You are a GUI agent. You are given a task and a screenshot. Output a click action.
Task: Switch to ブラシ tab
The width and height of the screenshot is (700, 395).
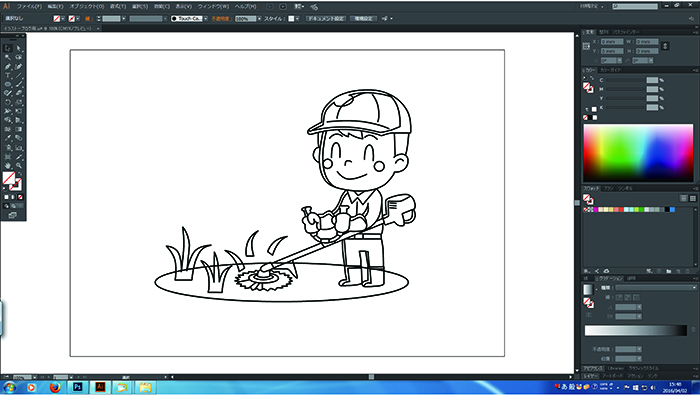pos(608,189)
